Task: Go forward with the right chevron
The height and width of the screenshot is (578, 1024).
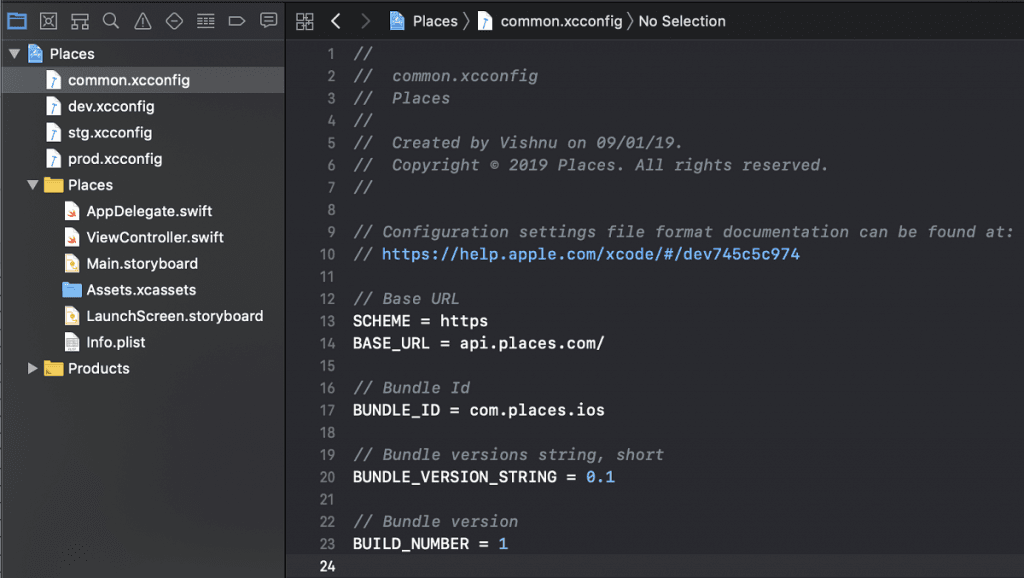Action: click(366, 22)
